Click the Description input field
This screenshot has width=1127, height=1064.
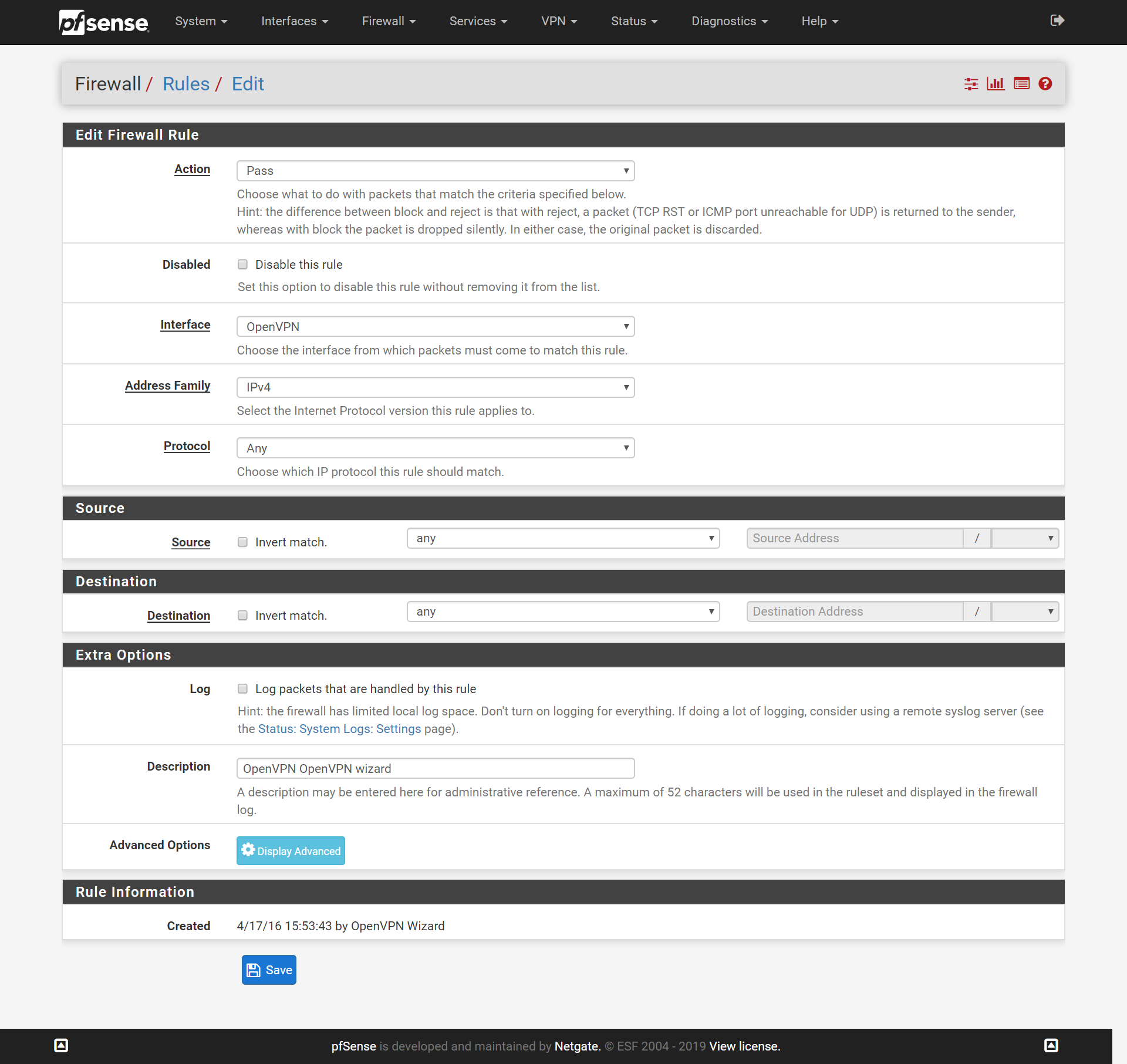[x=435, y=768]
